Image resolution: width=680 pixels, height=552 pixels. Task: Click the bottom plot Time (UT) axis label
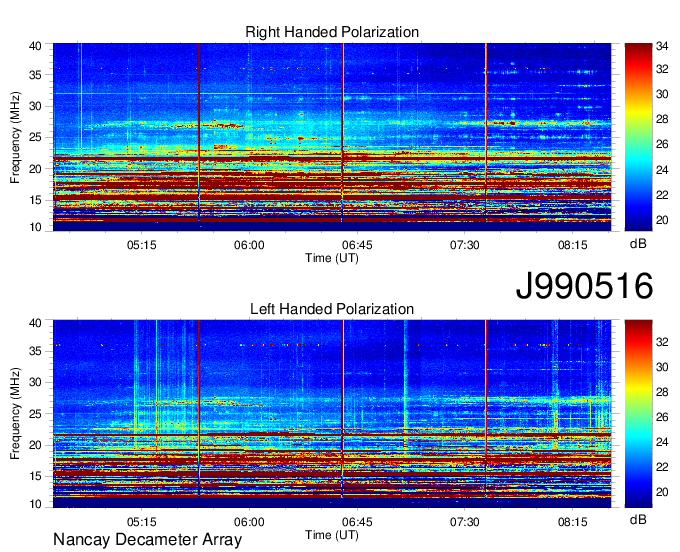(332, 535)
